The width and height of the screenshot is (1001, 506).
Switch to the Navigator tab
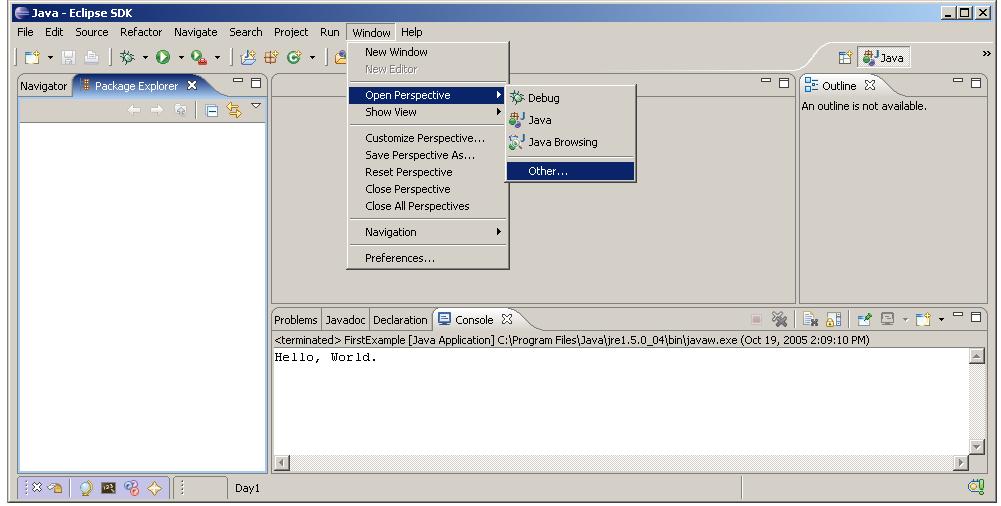click(43, 86)
